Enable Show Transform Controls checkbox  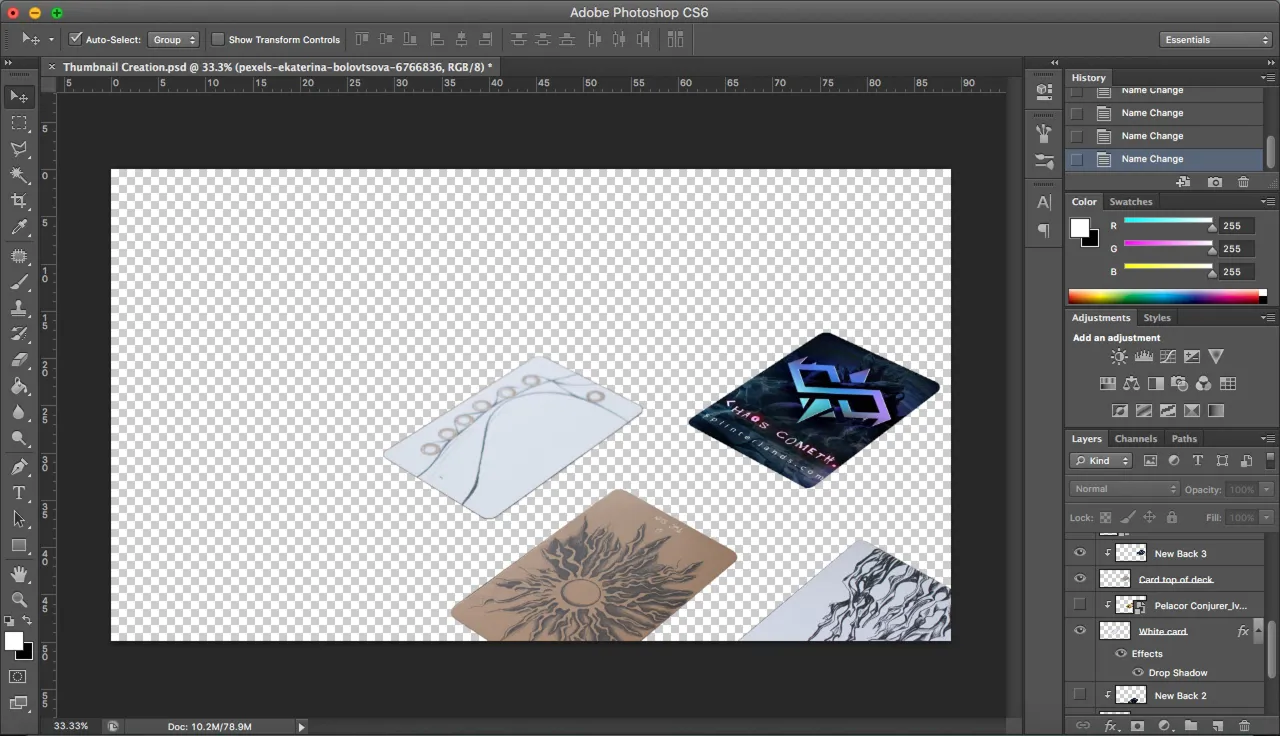pos(218,39)
